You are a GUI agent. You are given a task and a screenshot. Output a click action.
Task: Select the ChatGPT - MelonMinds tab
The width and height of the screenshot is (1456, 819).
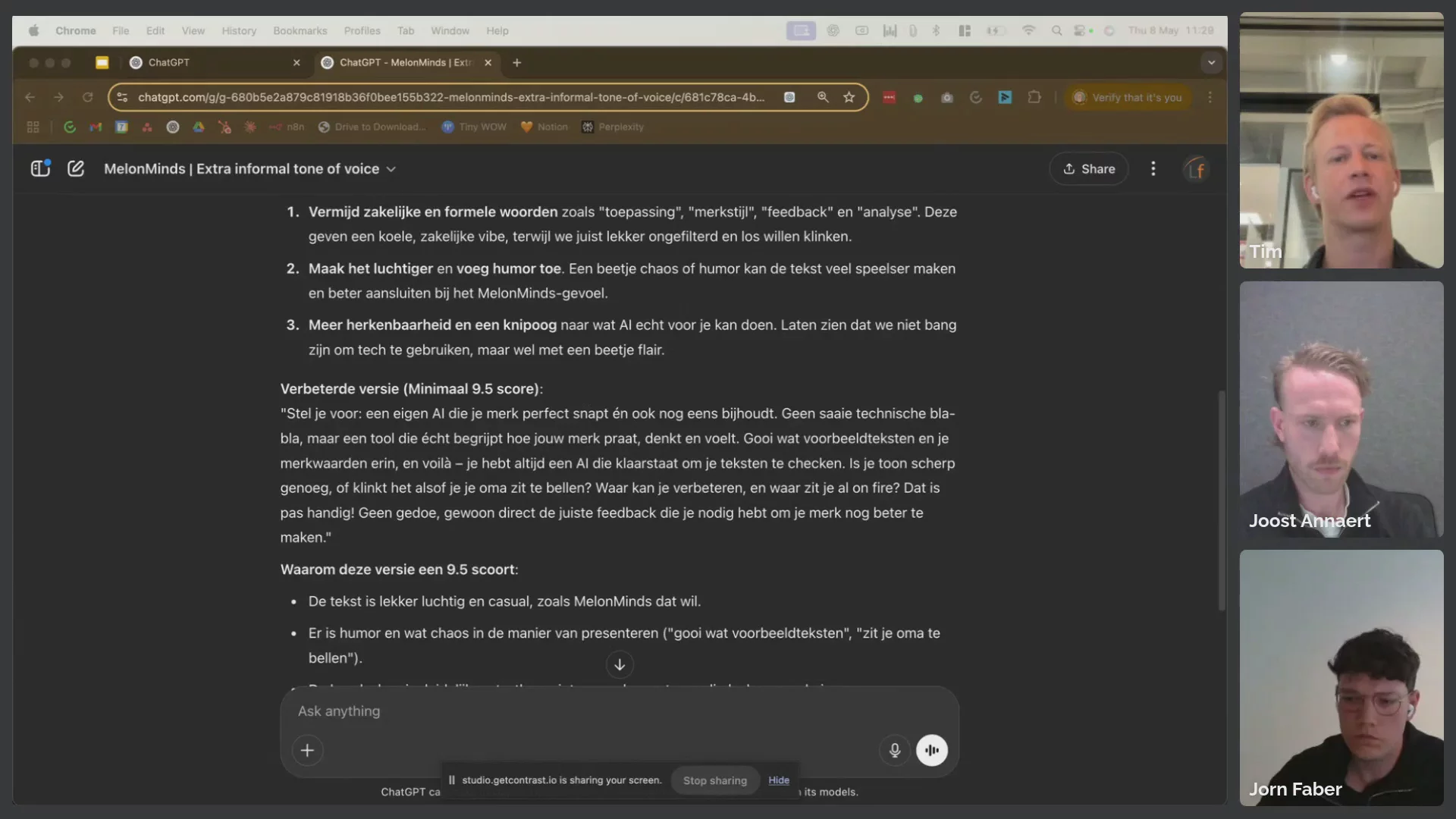[x=406, y=63]
